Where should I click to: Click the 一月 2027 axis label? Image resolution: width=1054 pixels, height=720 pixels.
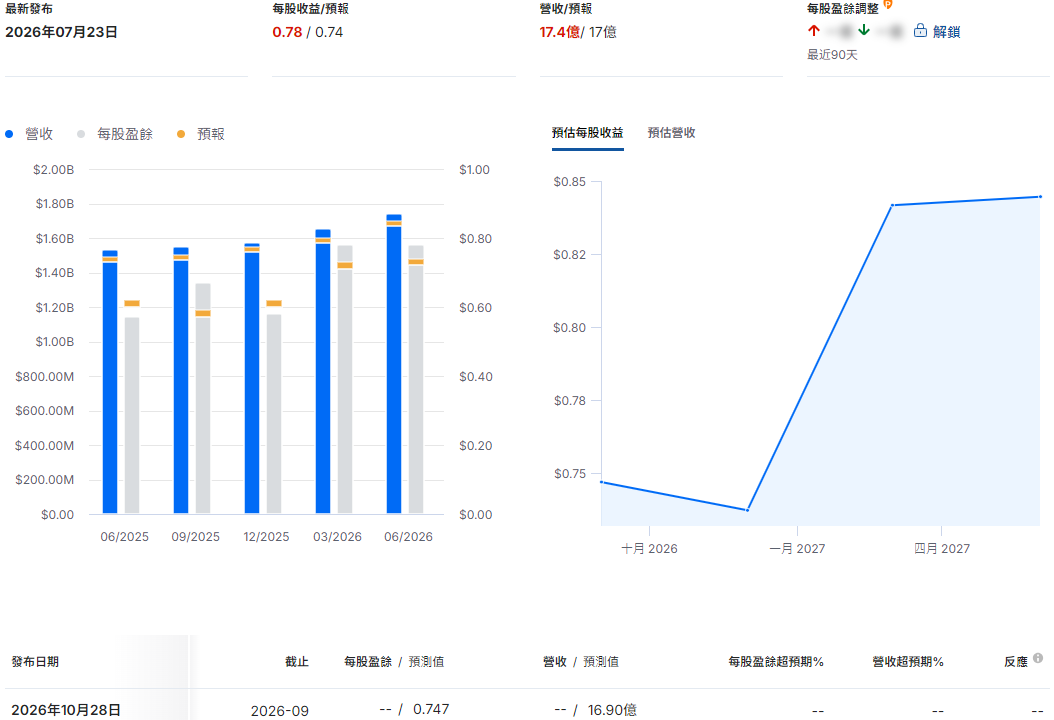[797, 549]
